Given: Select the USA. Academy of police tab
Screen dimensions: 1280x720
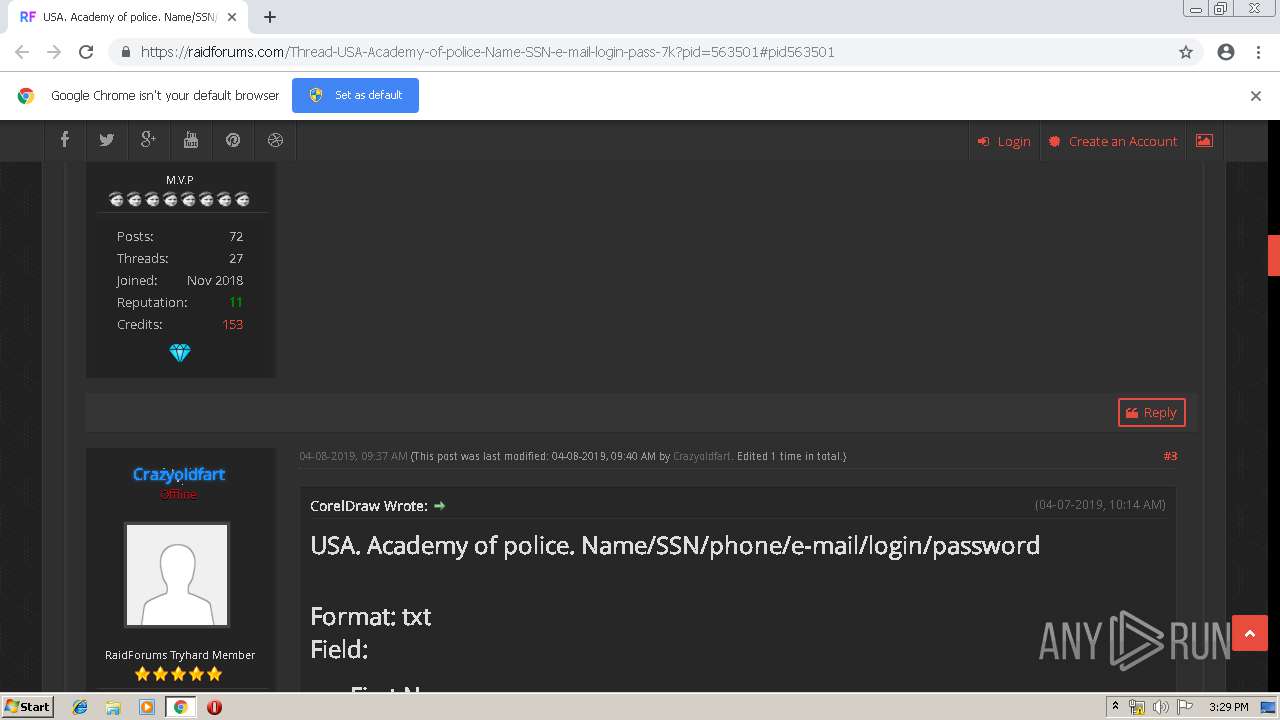Looking at the screenshot, I should (x=128, y=17).
